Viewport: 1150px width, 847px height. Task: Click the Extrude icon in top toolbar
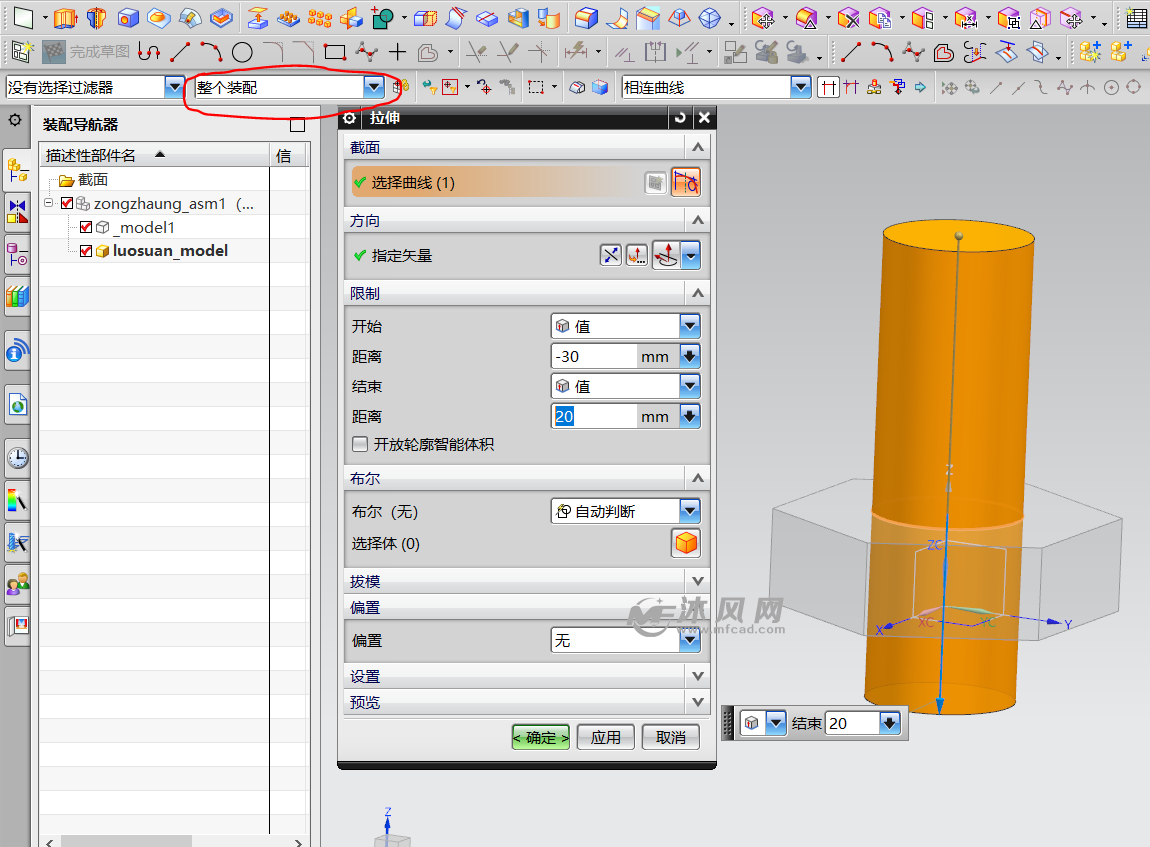[66, 18]
